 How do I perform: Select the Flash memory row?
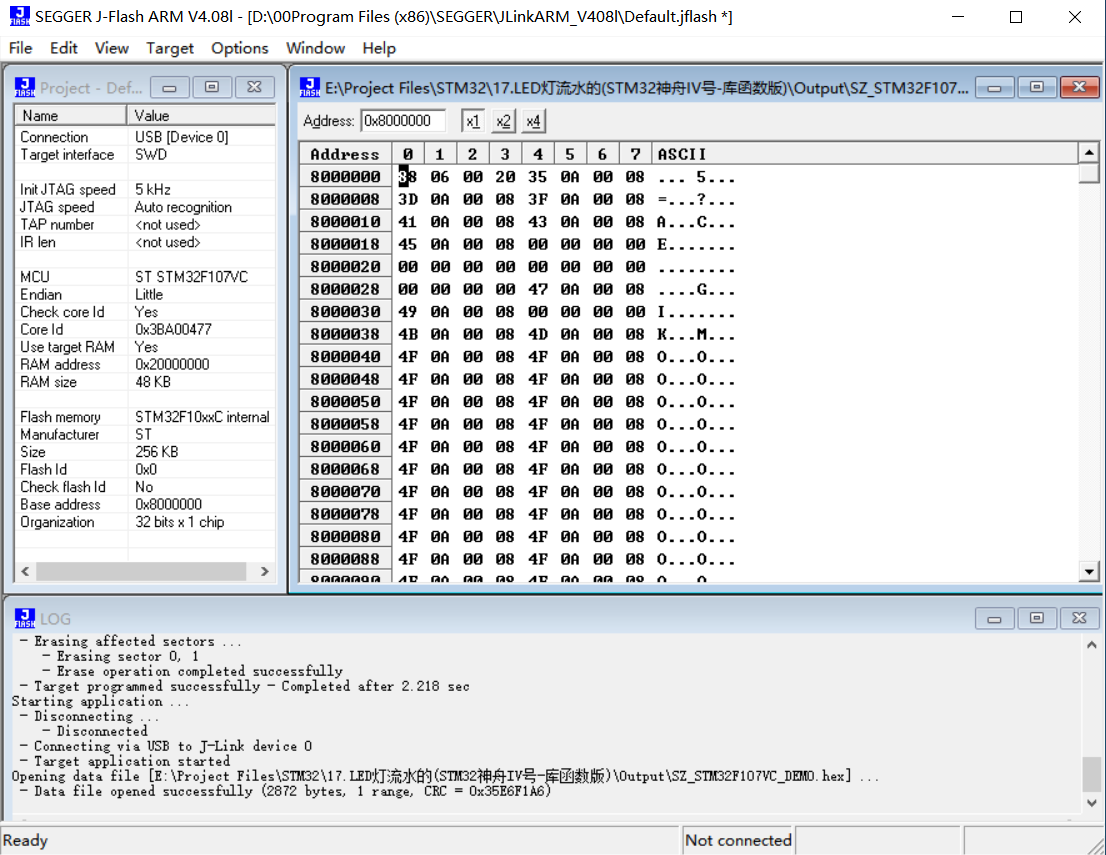tap(145, 417)
